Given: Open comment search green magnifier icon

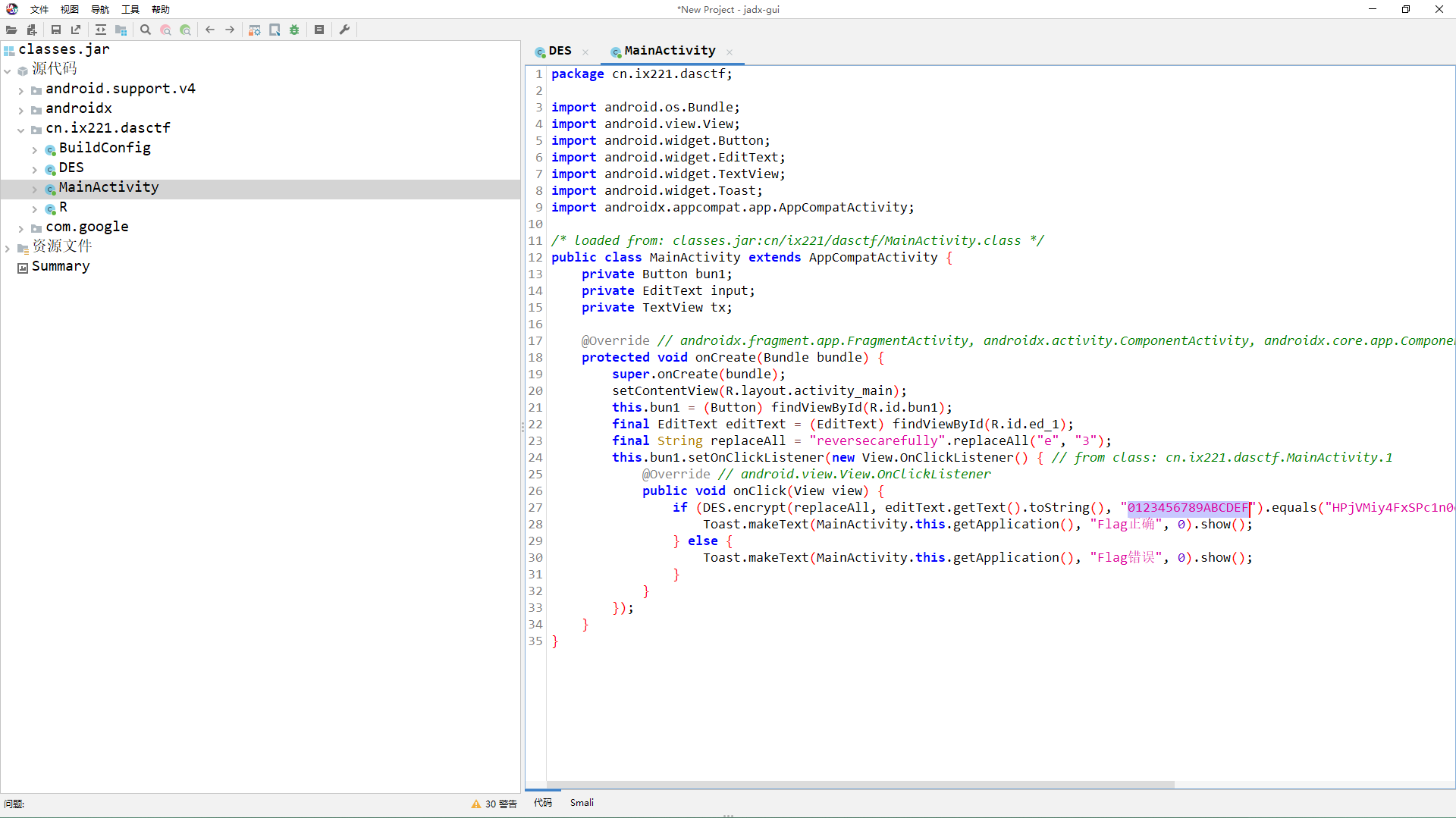Looking at the screenshot, I should (x=185, y=30).
